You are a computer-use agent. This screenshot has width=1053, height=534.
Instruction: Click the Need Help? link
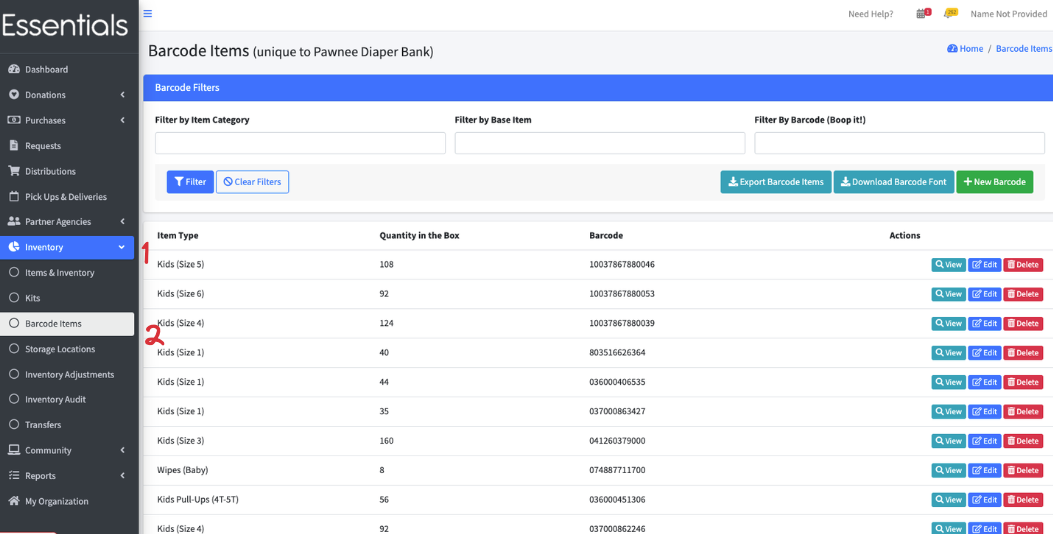(870, 13)
